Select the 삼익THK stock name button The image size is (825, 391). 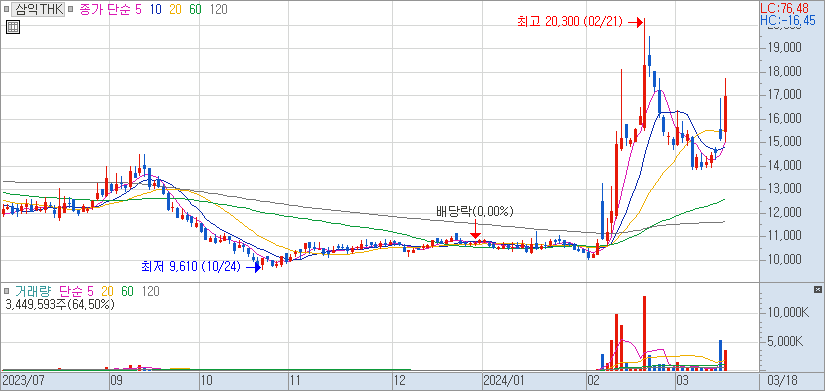pyautogui.click(x=38, y=9)
